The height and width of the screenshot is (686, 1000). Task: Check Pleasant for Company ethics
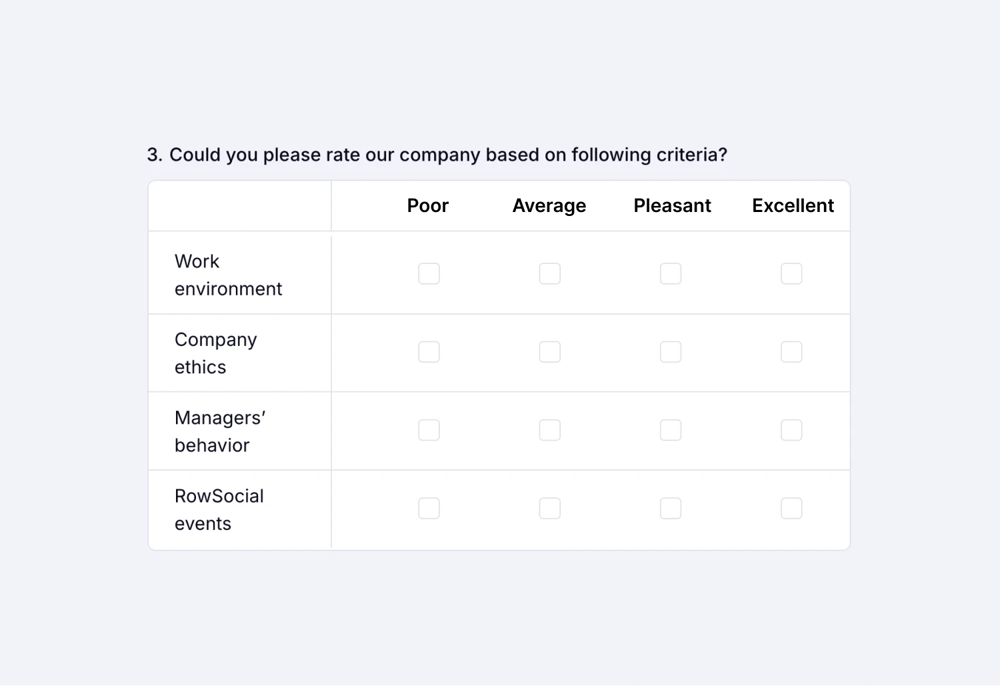(x=671, y=352)
